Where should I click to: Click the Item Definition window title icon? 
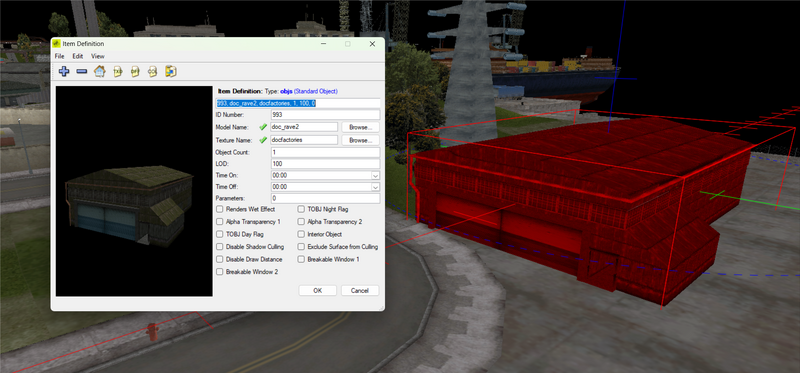point(57,44)
